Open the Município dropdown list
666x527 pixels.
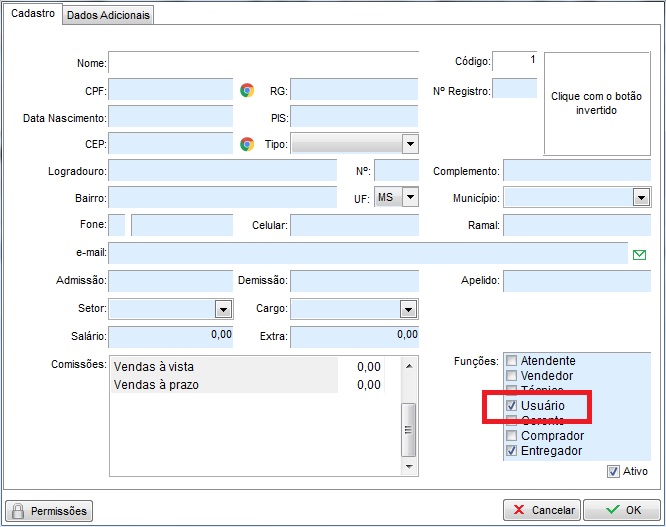click(x=641, y=198)
